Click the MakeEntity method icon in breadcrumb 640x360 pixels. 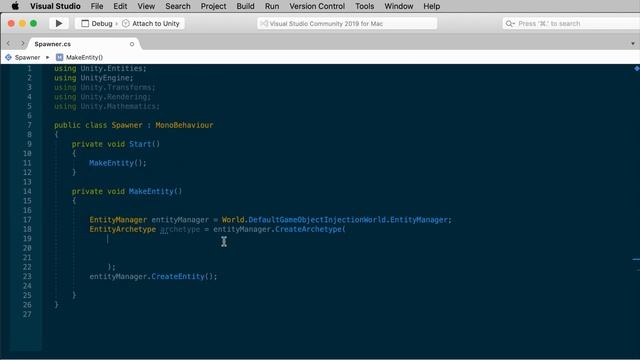60,58
